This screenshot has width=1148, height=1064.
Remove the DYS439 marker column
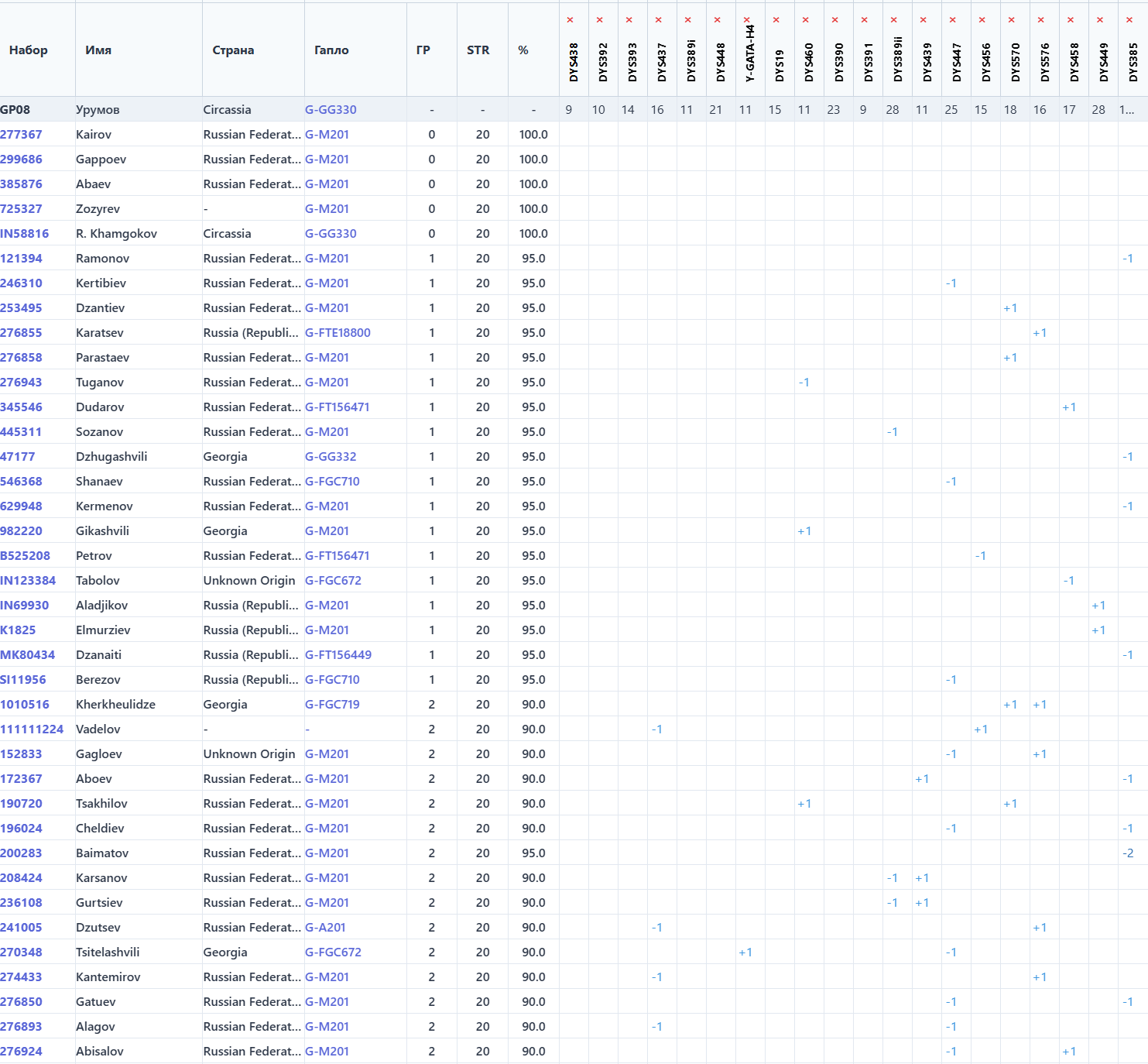click(x=923, y=20)
